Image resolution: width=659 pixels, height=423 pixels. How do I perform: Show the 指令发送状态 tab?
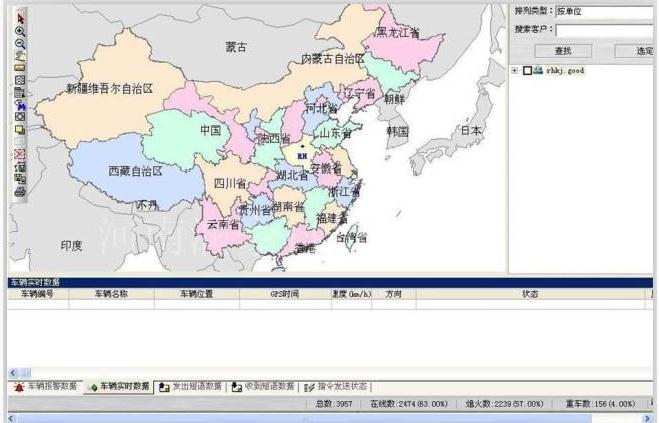pyautogui.click(x=342, y=386)
